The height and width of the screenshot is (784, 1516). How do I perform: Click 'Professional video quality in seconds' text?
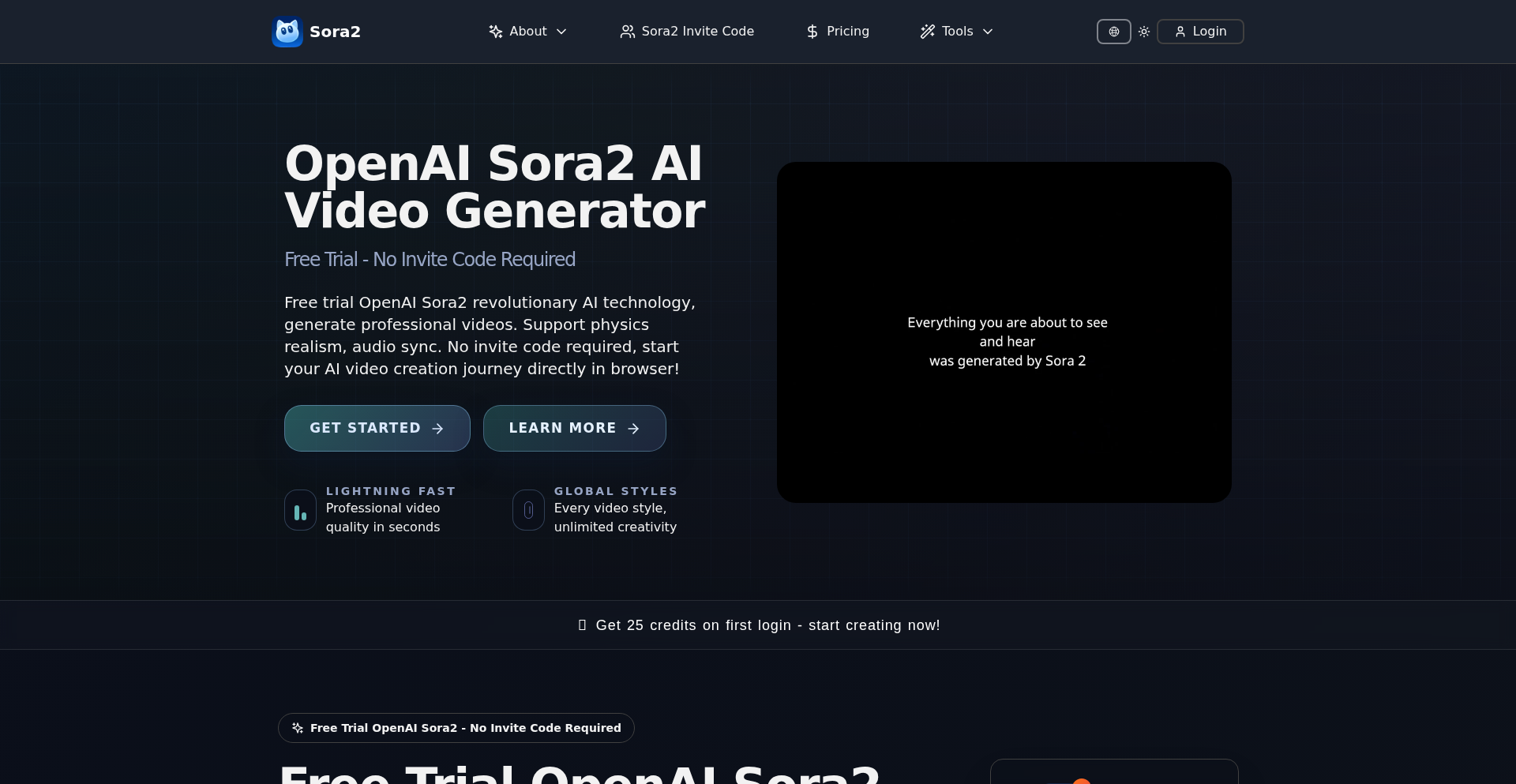[383, 518]
